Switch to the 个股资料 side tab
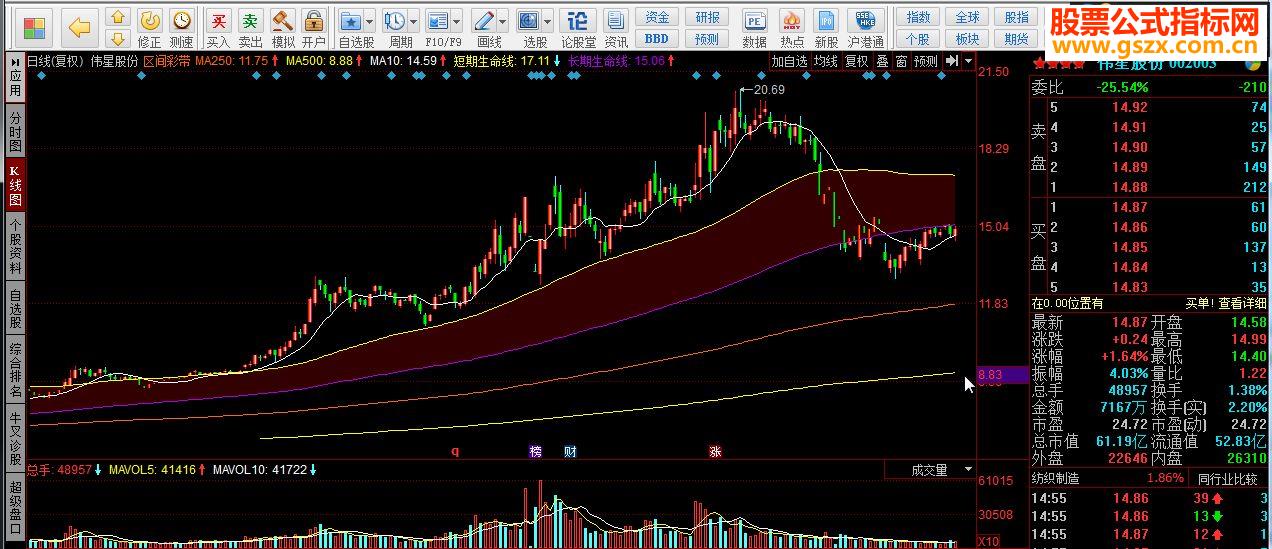 pyautogui.click(x=15, y=246)
